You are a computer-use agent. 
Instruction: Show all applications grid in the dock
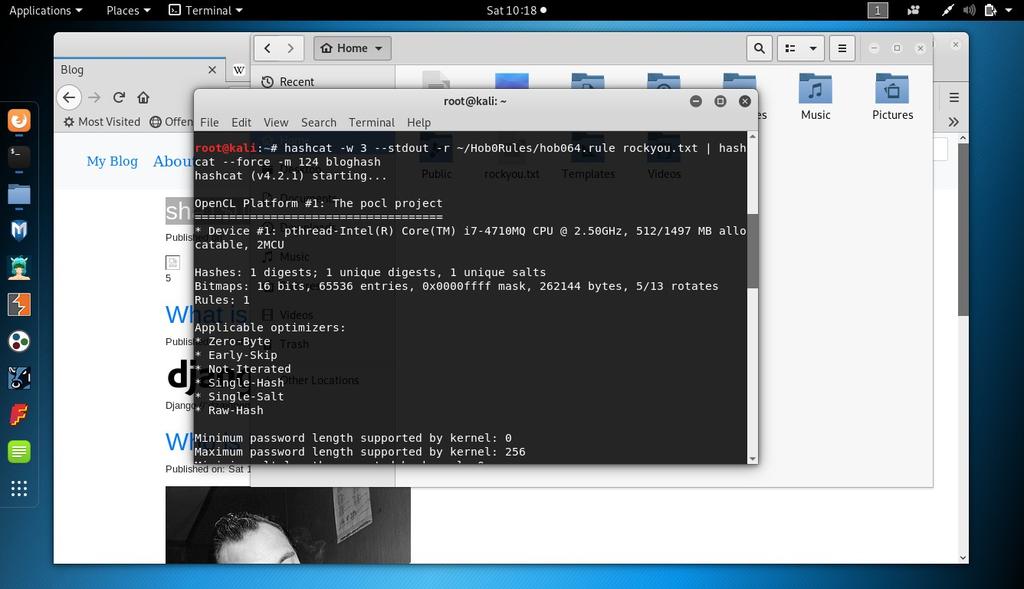click(19, 488)
